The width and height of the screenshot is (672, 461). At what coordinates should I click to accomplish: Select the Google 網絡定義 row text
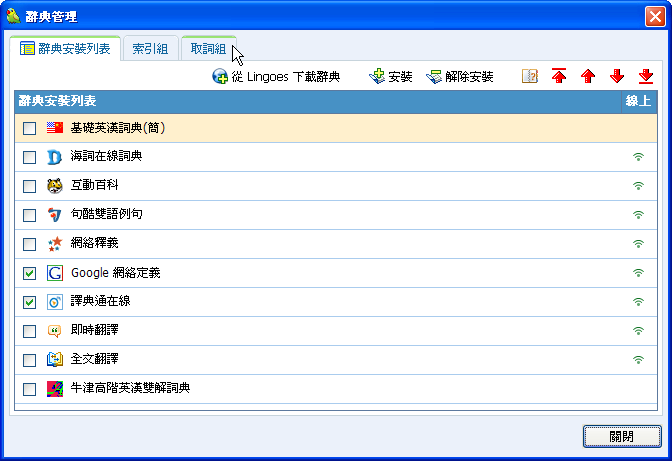coord(116,272)
